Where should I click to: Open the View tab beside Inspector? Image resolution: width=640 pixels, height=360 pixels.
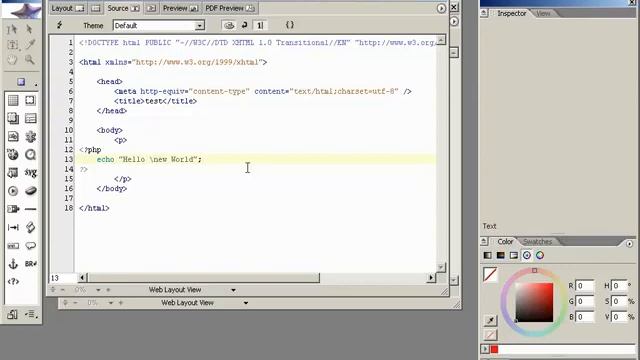pyautogui.click(x=543, y=13)
